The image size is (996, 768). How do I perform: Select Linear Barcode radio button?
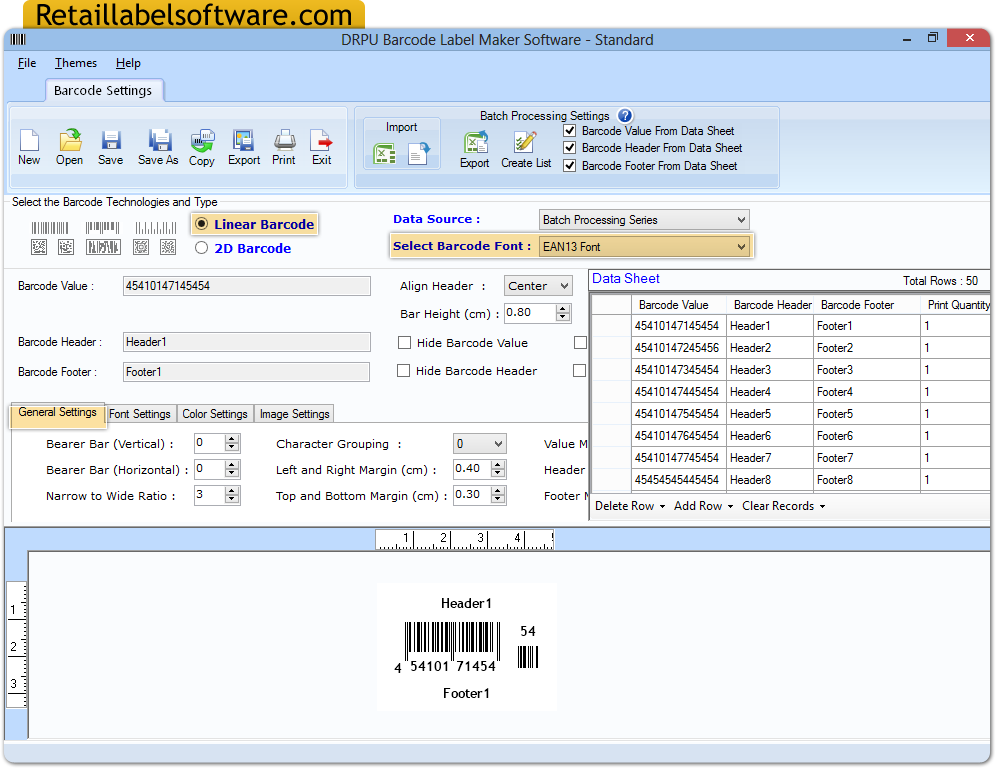201,224
